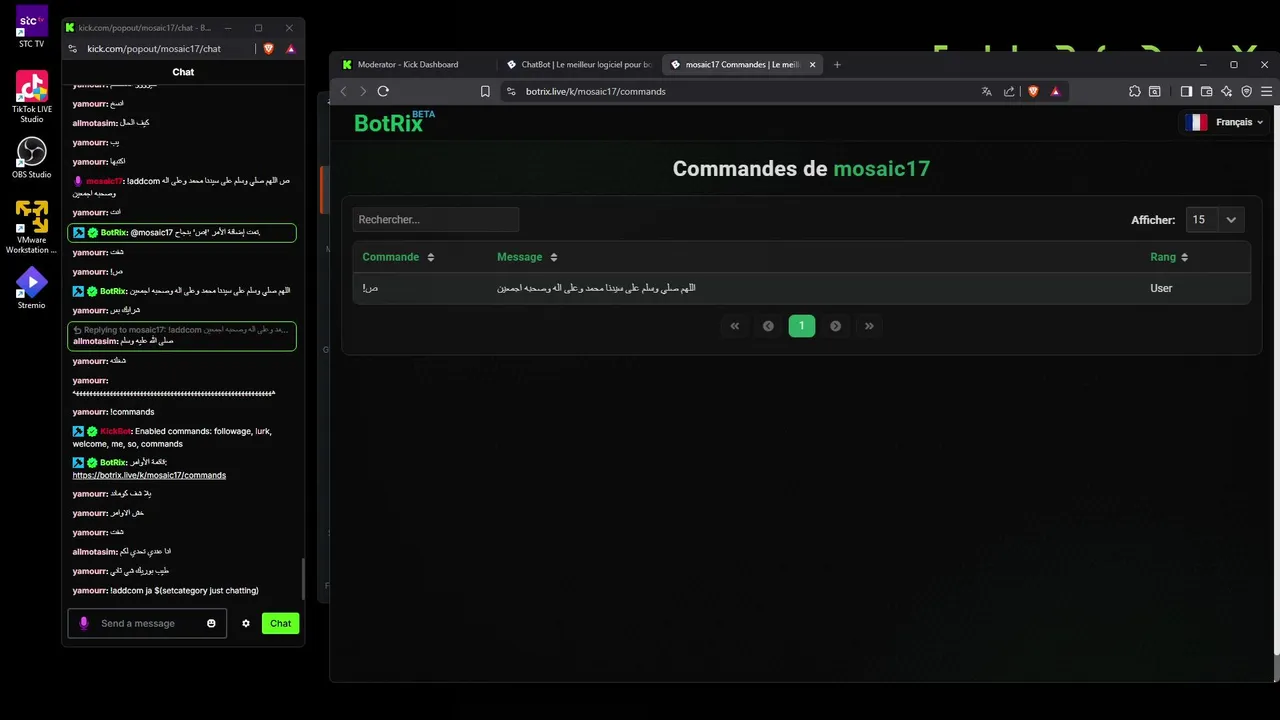Click the green Chat send button
The width and height of the screenshot is (1280, 720).
[280, 623]
